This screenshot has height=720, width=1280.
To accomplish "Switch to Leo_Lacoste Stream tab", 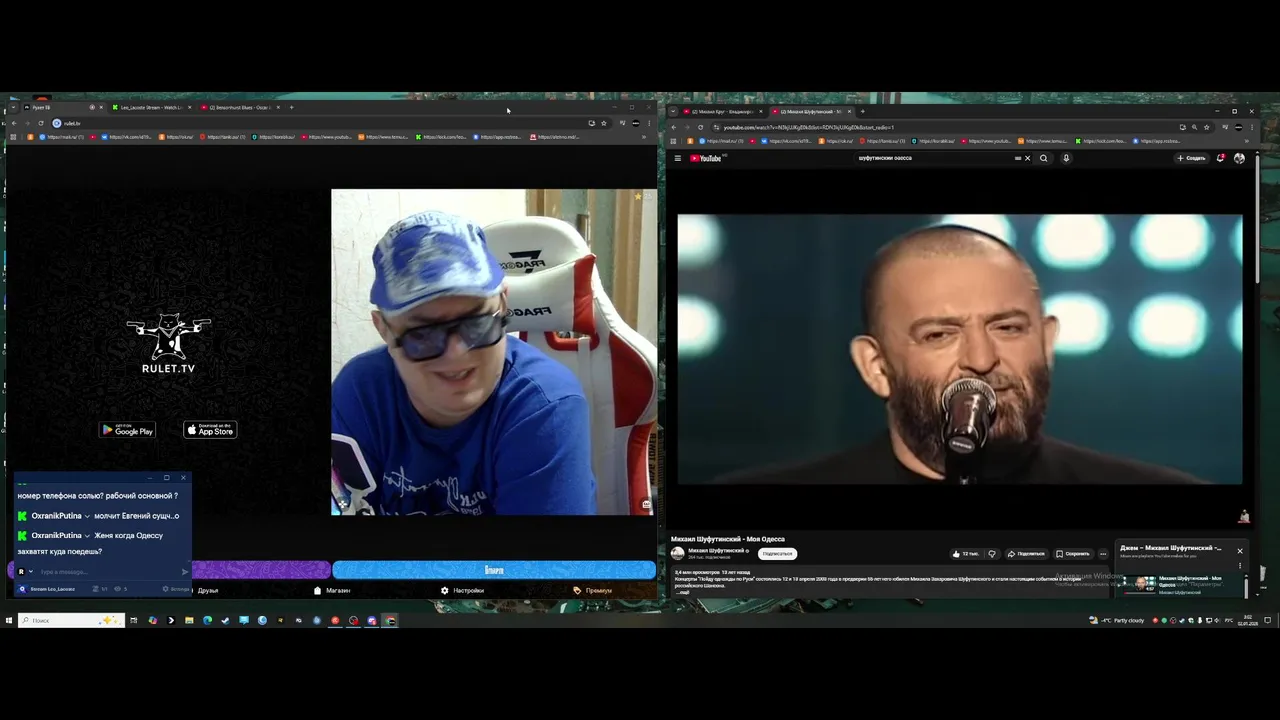I will click(x=151, y=107).
